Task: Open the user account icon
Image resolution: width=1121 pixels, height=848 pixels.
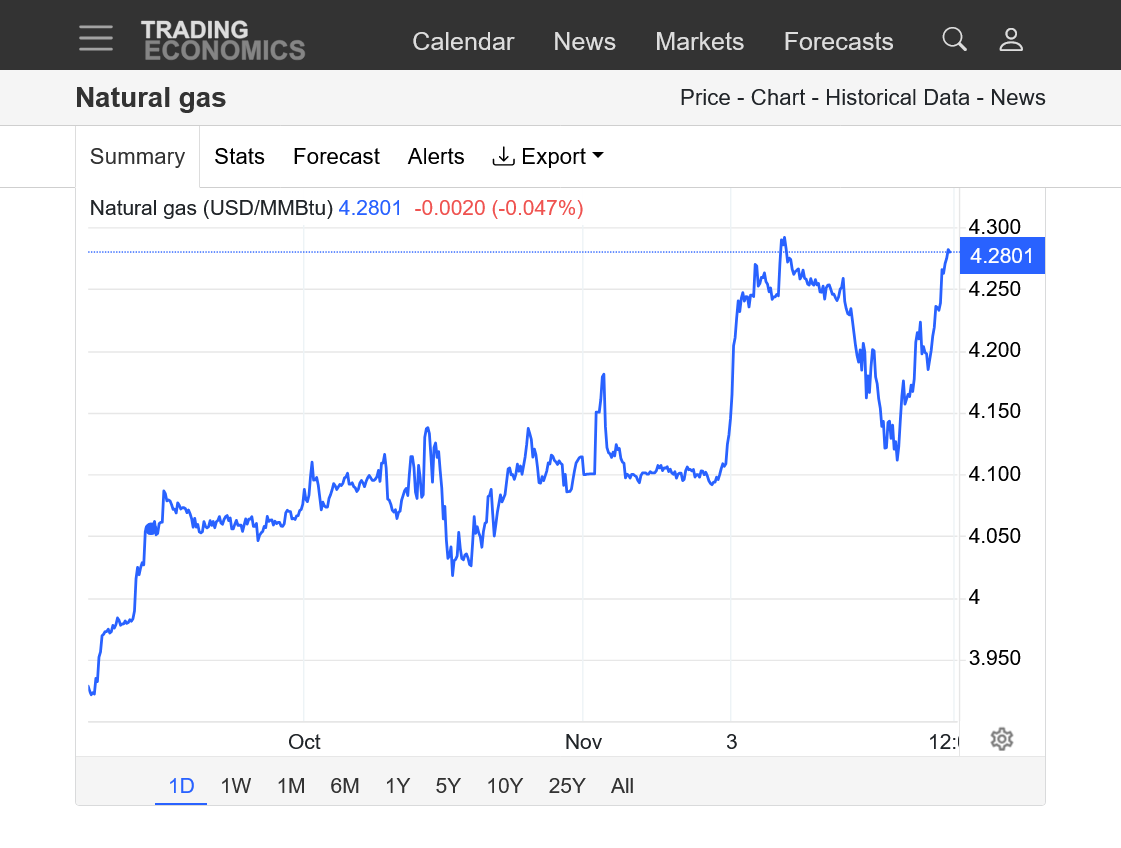Action: point(1011,39)
